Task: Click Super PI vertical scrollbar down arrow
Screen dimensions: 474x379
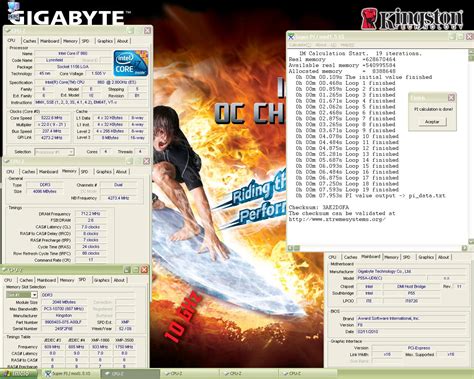Action: tap(471, 241)
